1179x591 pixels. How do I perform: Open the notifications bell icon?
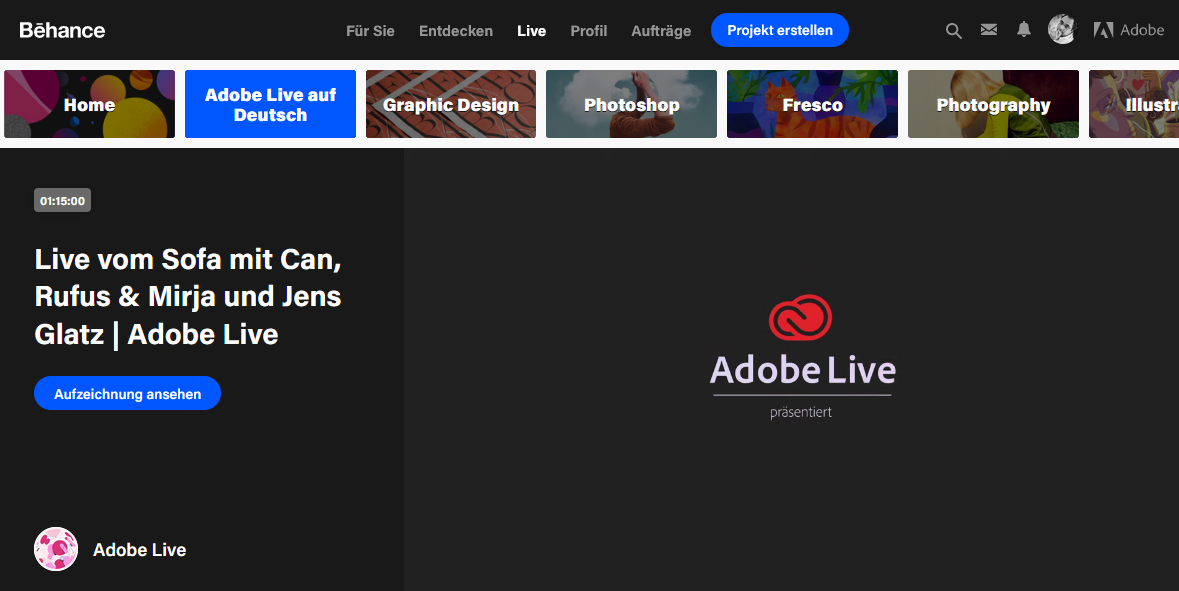[1023, 30]
